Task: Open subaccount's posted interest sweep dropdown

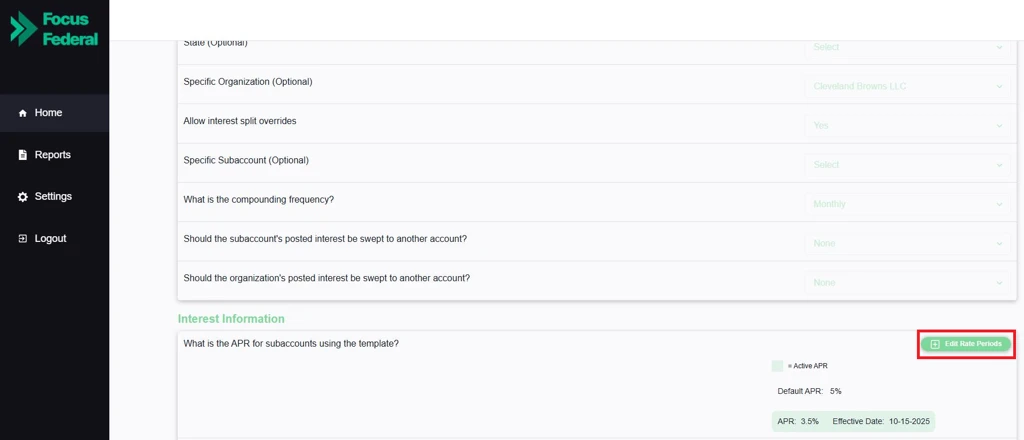Action: [907, 243]
